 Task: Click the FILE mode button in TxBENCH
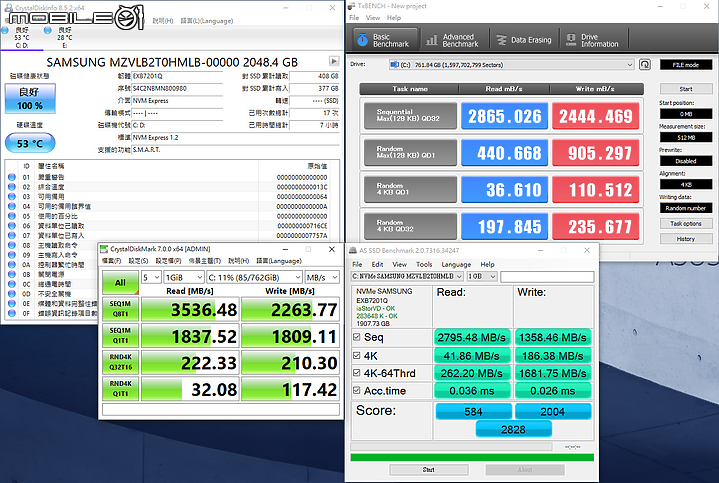pos(686,65)
